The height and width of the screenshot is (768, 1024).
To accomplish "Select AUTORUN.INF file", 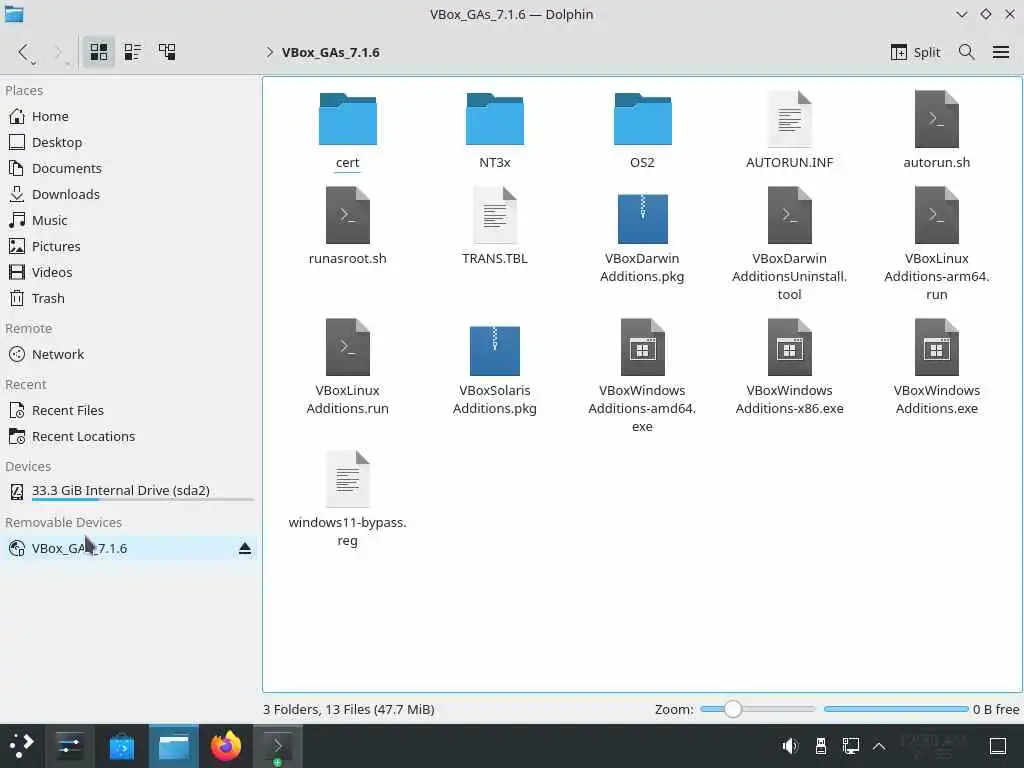I will pyautogui.click(x=790, y=131).
